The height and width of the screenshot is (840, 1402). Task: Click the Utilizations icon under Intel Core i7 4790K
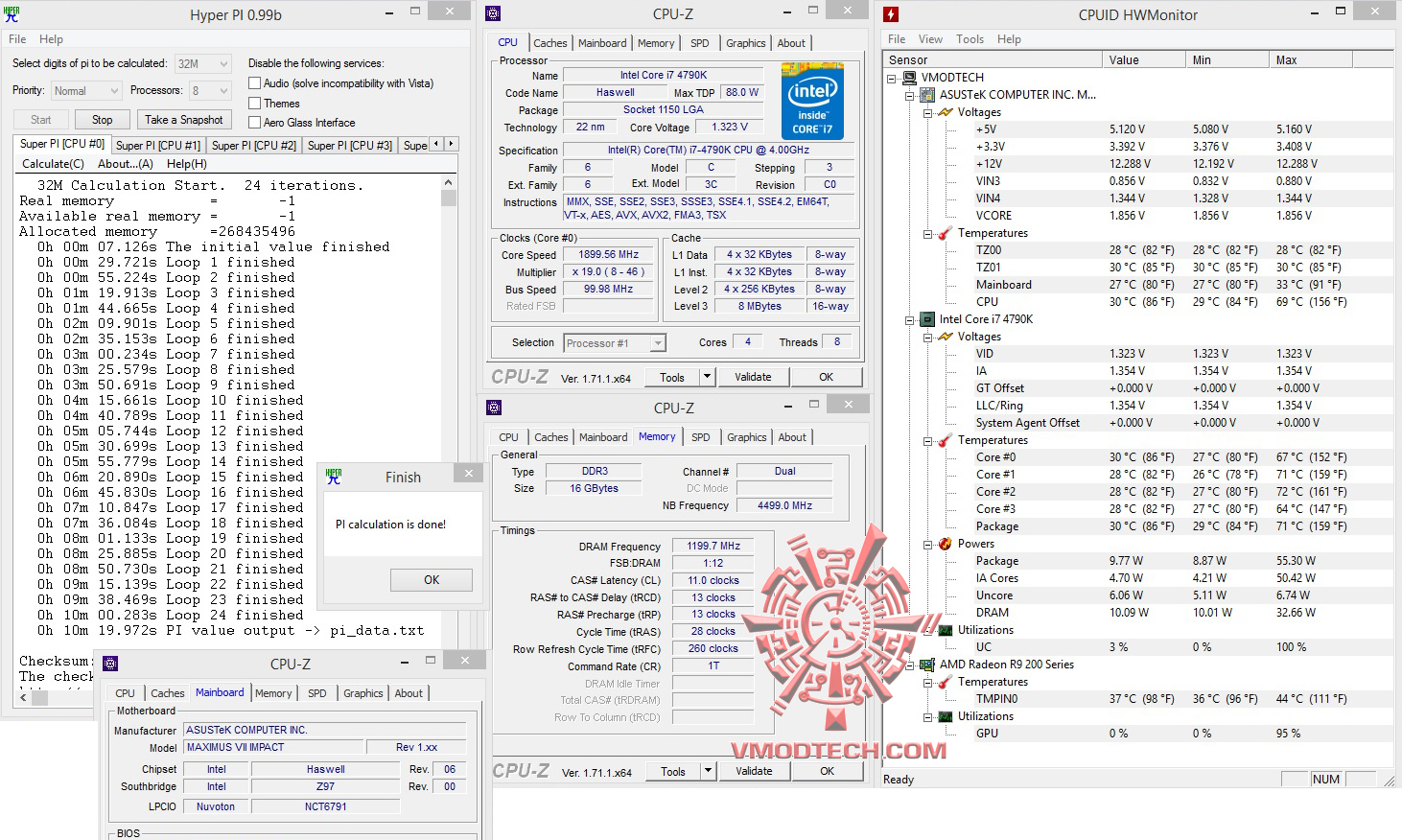[946, 630]
